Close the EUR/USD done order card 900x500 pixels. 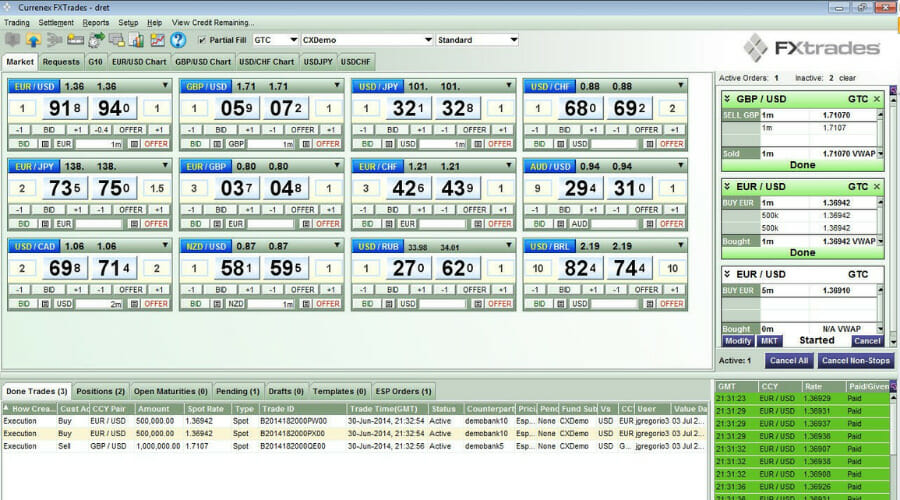[876, 187]
